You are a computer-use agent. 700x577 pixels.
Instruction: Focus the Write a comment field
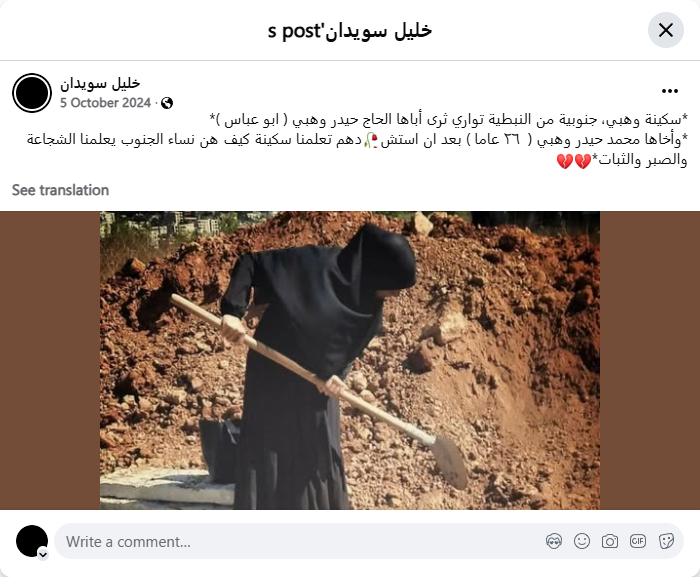pyautogui.click(x=299, y=541)
